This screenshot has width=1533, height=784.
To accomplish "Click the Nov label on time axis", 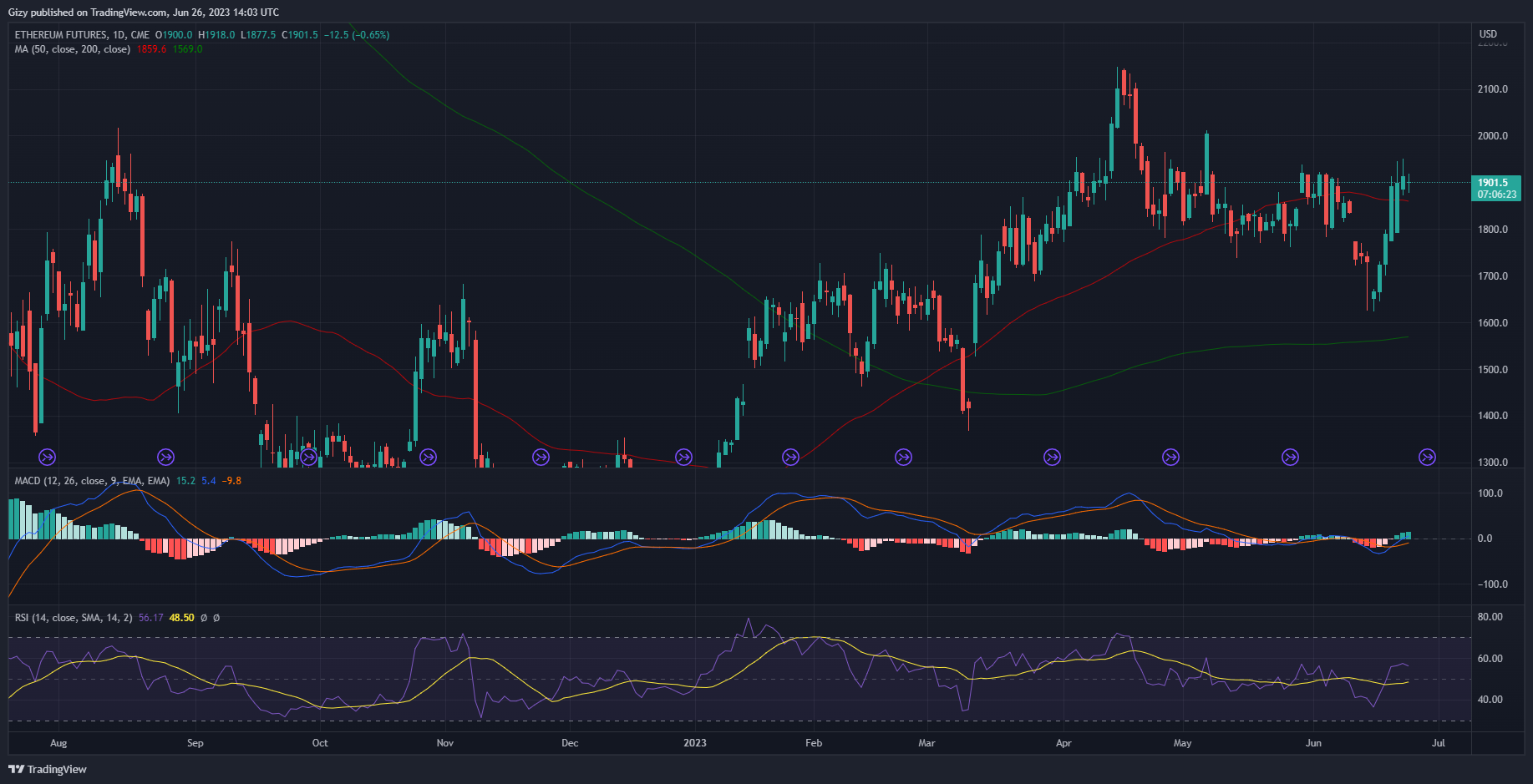I will click(x=445, y=743).
